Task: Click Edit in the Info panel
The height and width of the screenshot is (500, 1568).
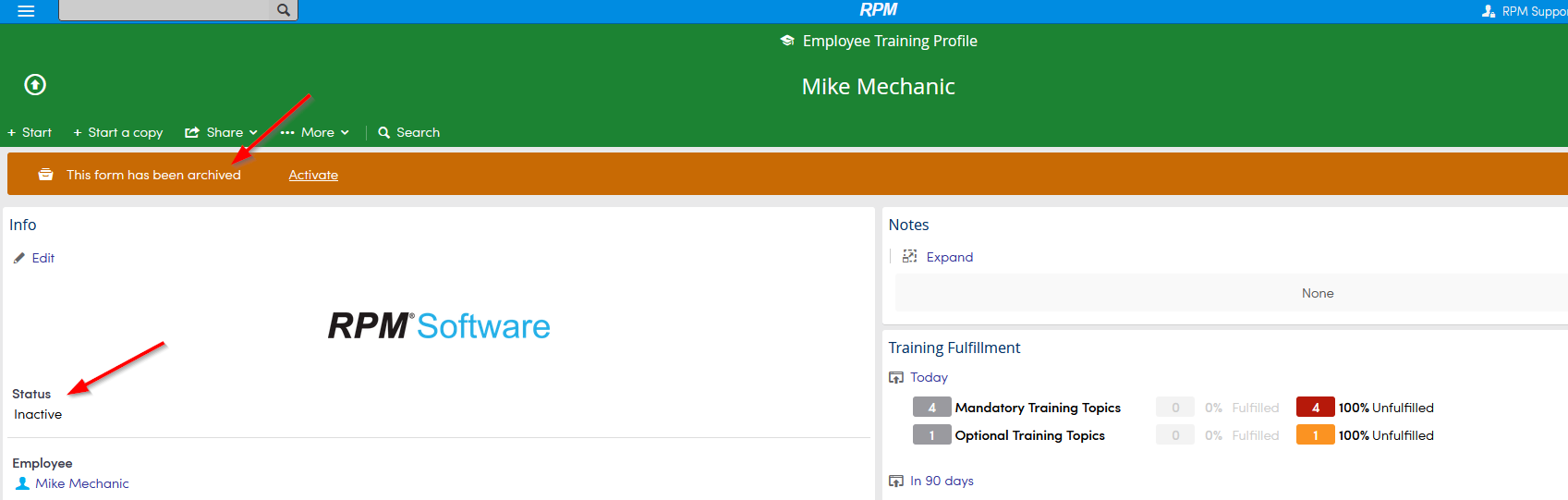Action: (x=34, y=258)
